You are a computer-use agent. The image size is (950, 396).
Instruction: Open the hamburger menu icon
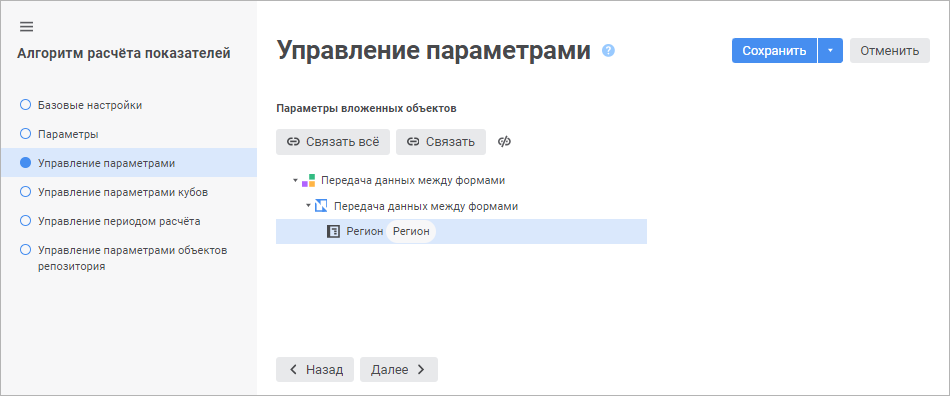[27, 27]
